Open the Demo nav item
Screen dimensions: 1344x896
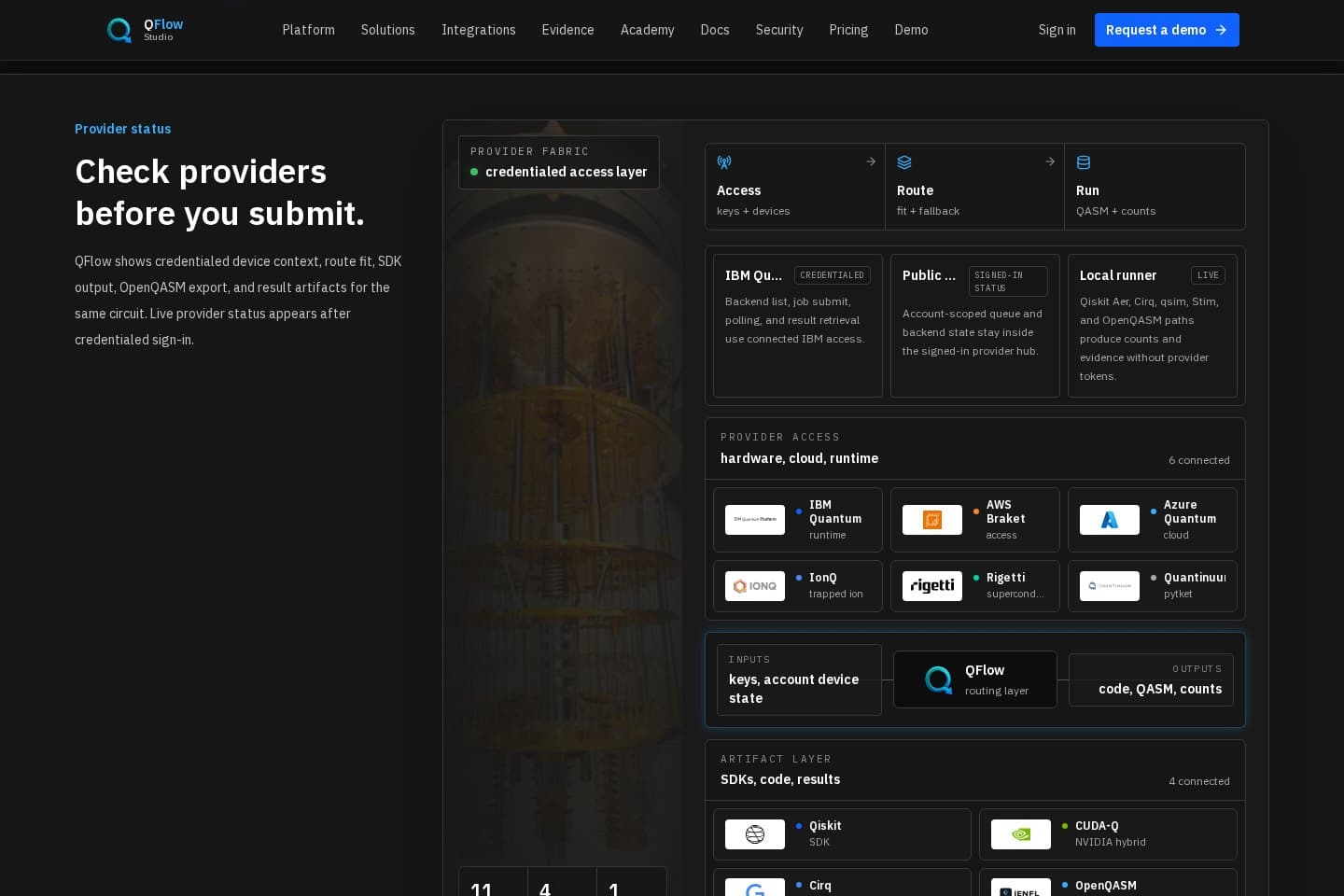(912, 30)
